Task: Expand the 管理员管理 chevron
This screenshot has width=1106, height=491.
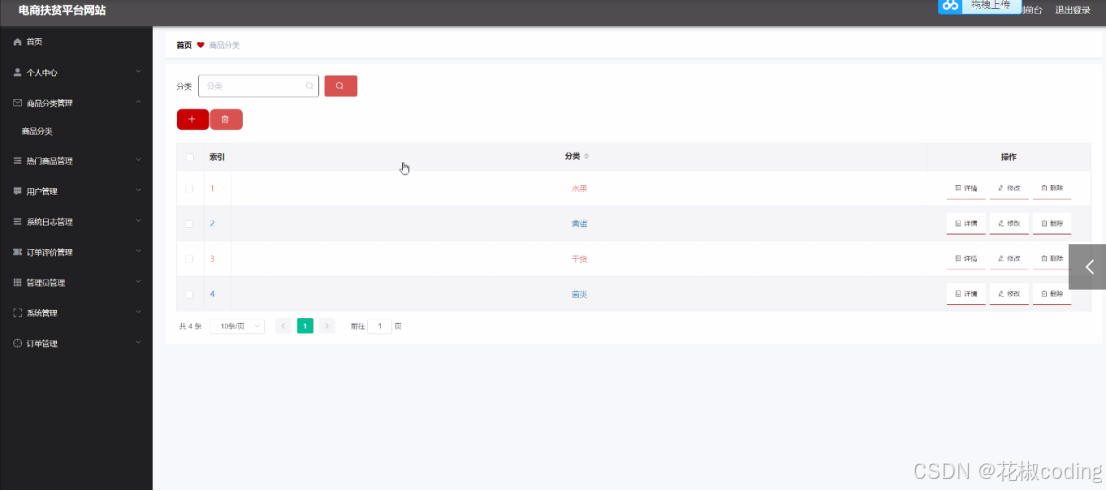Action: (138, 282)
